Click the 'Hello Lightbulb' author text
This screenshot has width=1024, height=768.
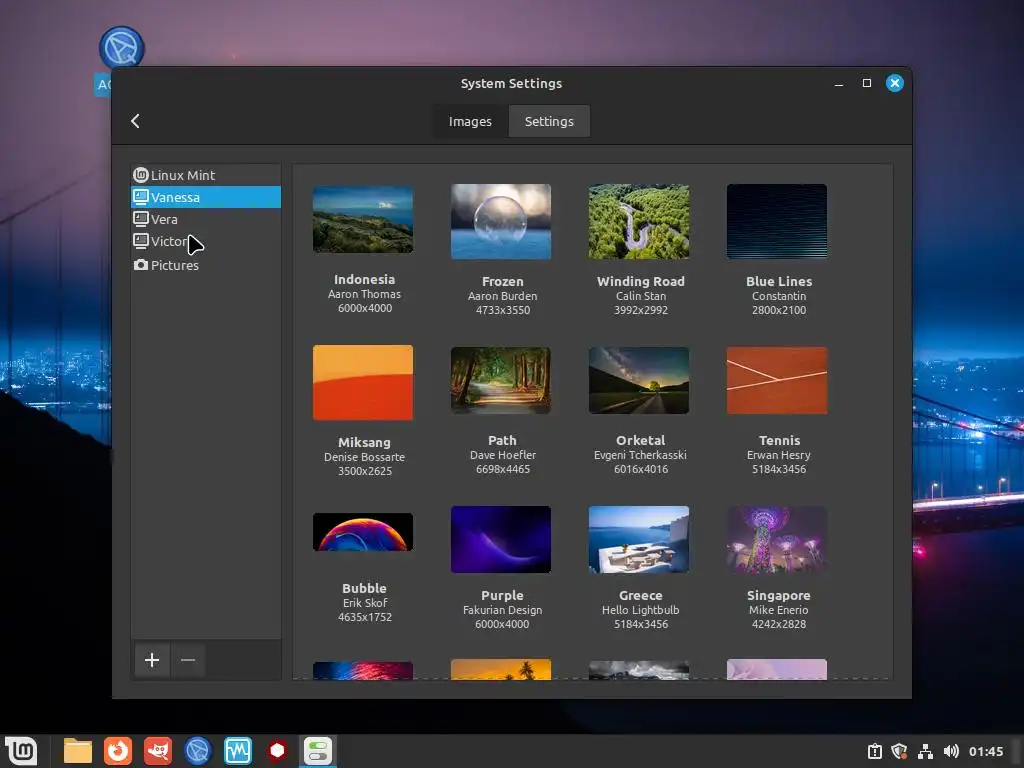[641, 610]
